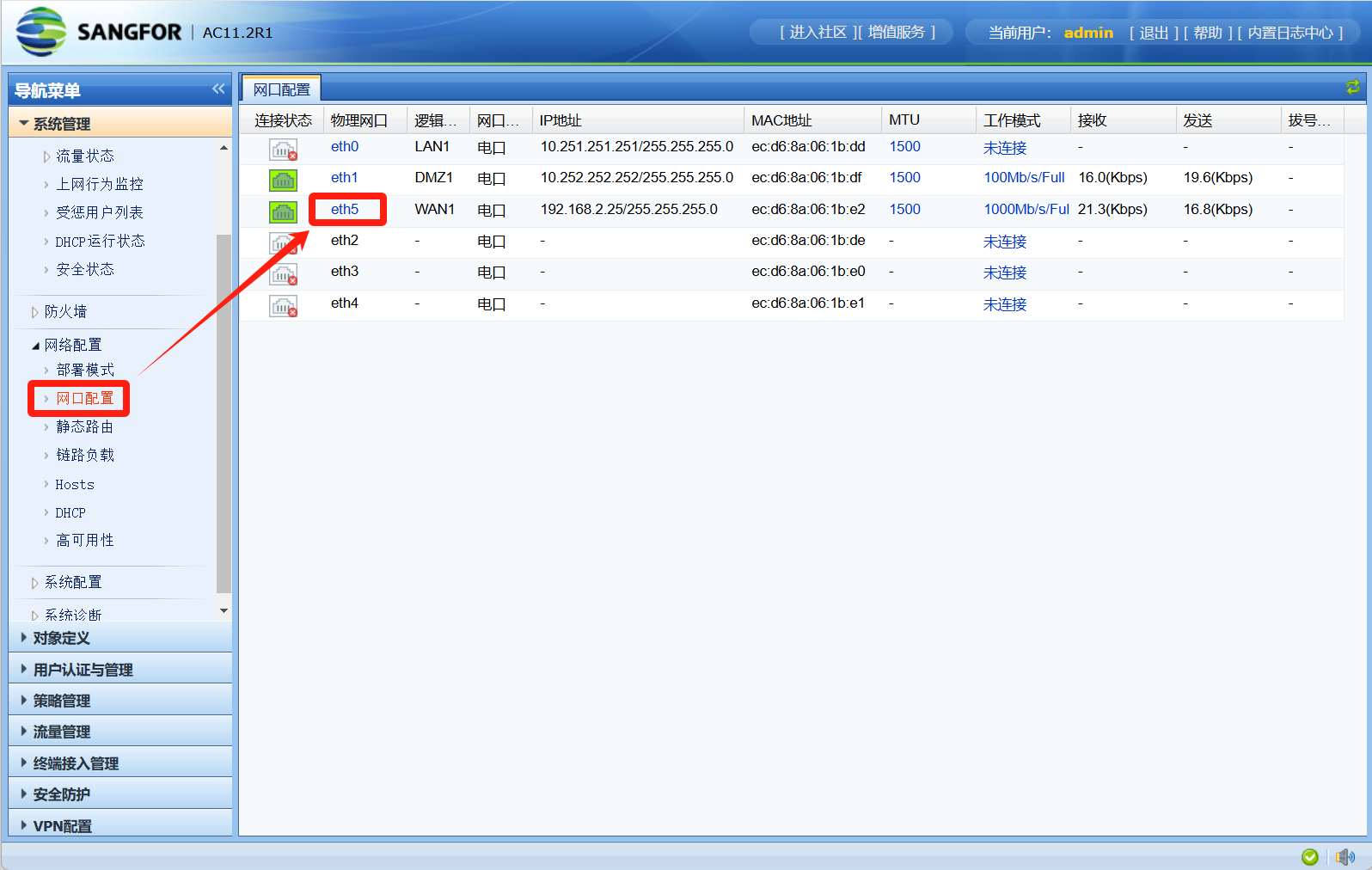Screen dimensions: 1372x870
Task: Click the eth5 connected status icon
Action: pos(283,211)
